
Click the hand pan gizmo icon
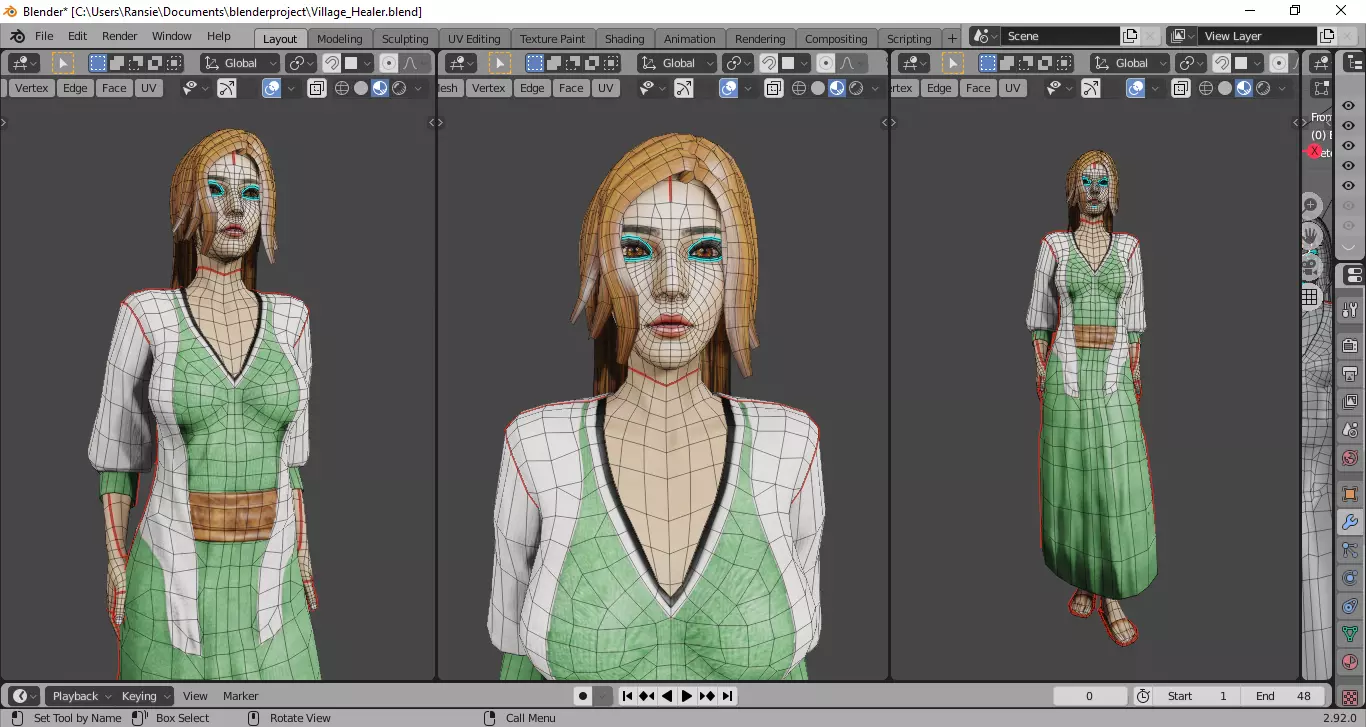click(x=1311, y=236)
